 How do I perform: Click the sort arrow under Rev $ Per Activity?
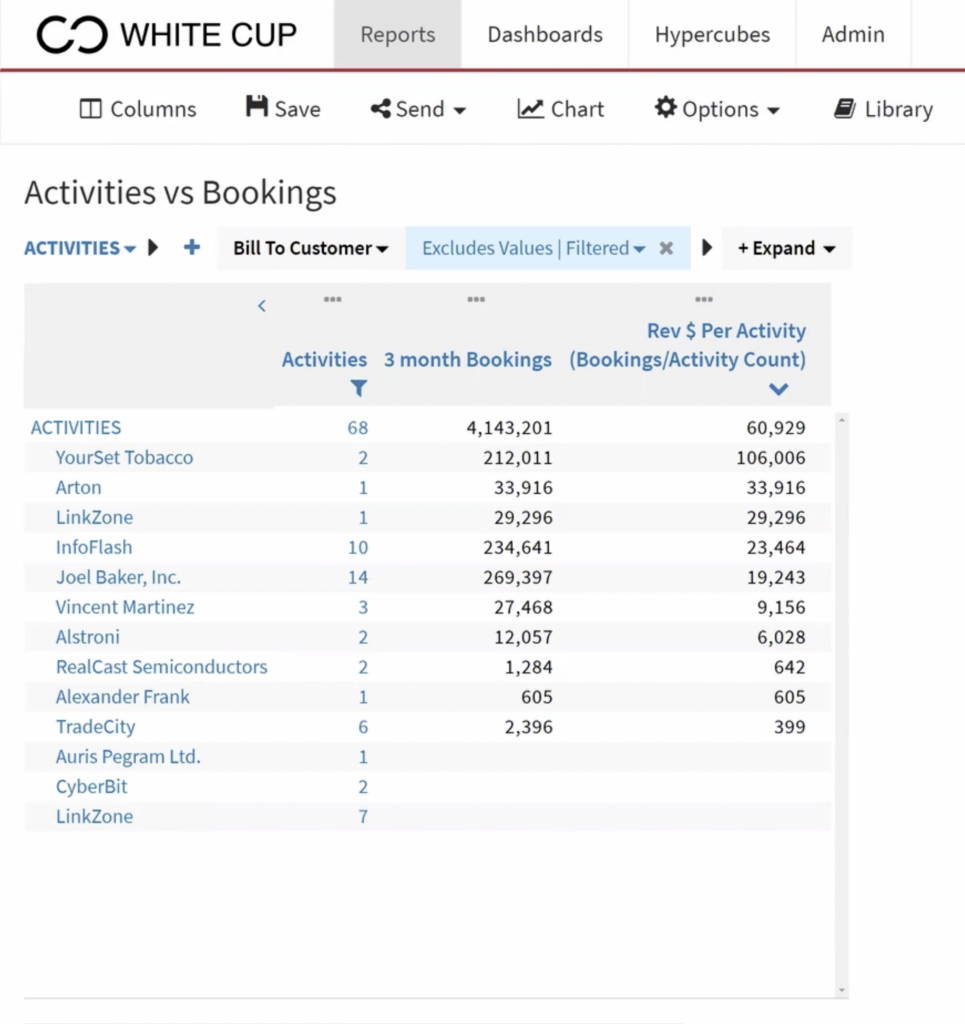(779, 389)
